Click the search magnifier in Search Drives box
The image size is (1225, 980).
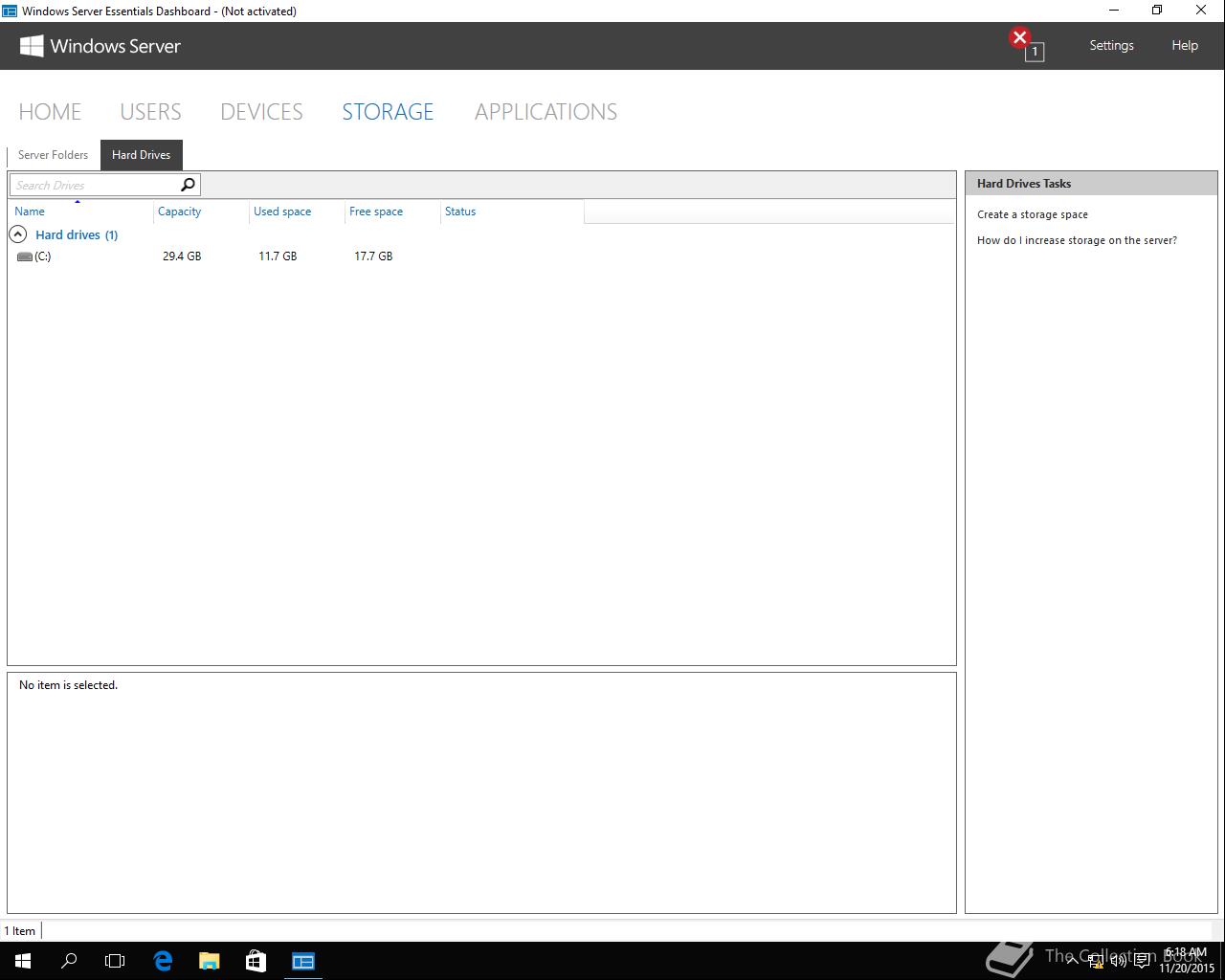coord(188,185)
